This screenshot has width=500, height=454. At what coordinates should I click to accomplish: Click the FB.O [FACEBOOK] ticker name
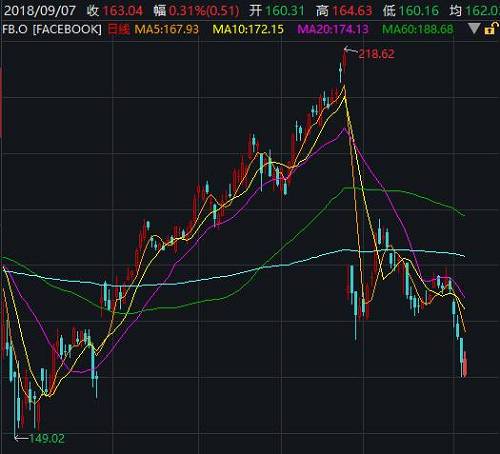pyautogui.click(x=52, y=29)
